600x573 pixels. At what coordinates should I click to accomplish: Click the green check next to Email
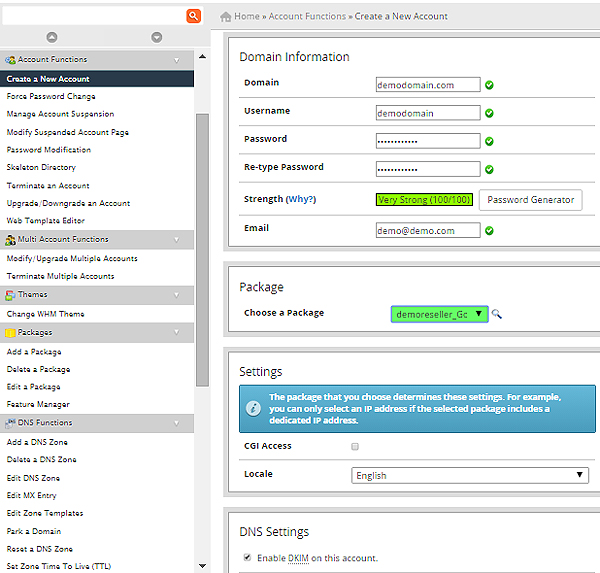tap(489, 230)
